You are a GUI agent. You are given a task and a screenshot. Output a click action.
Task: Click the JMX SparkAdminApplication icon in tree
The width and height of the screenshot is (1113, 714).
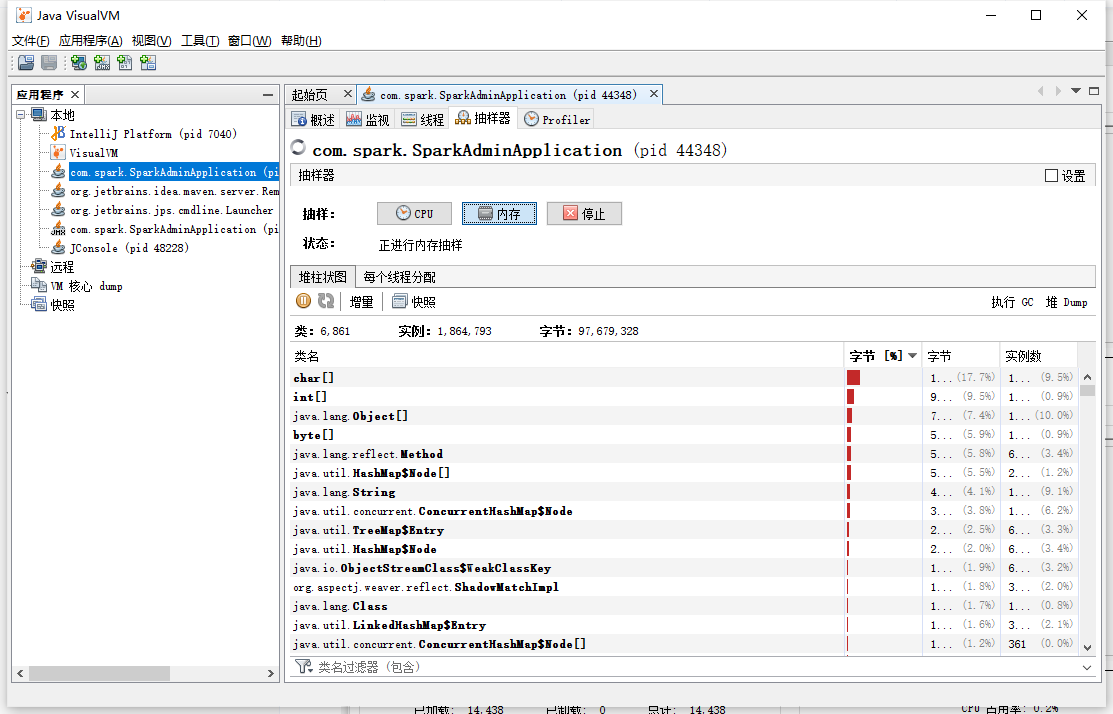point(58,229)
